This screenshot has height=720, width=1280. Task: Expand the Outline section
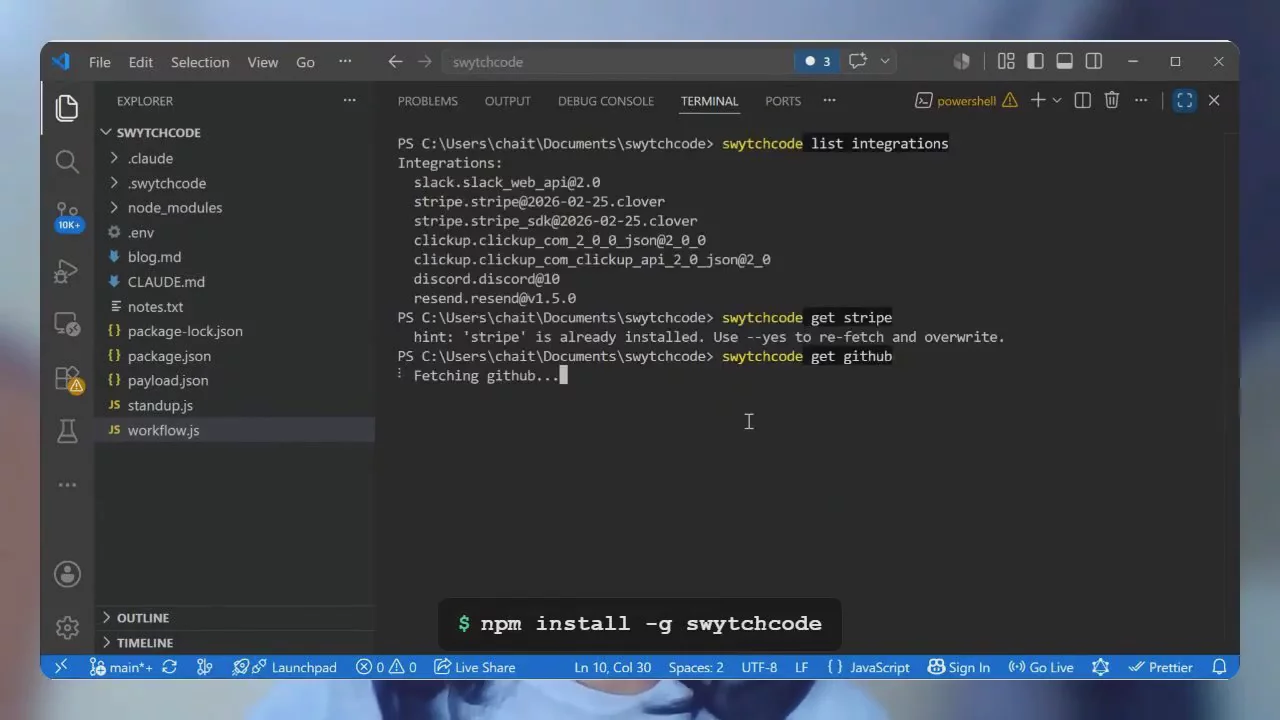pyautogui.click(x=235, y=618)
